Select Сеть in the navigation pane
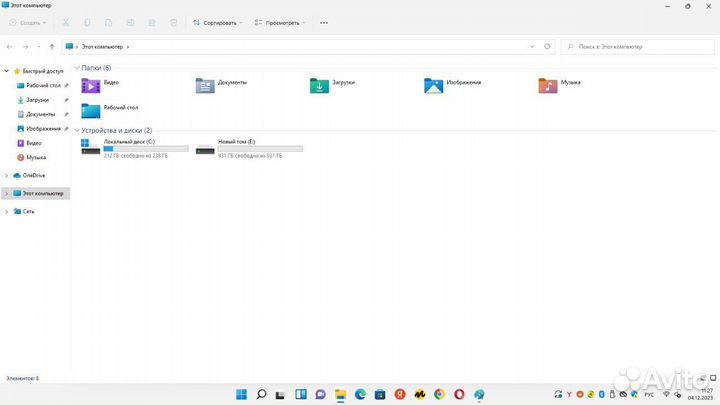The height and width of the screenshot is (405, 720). click(x=29, y=211)
